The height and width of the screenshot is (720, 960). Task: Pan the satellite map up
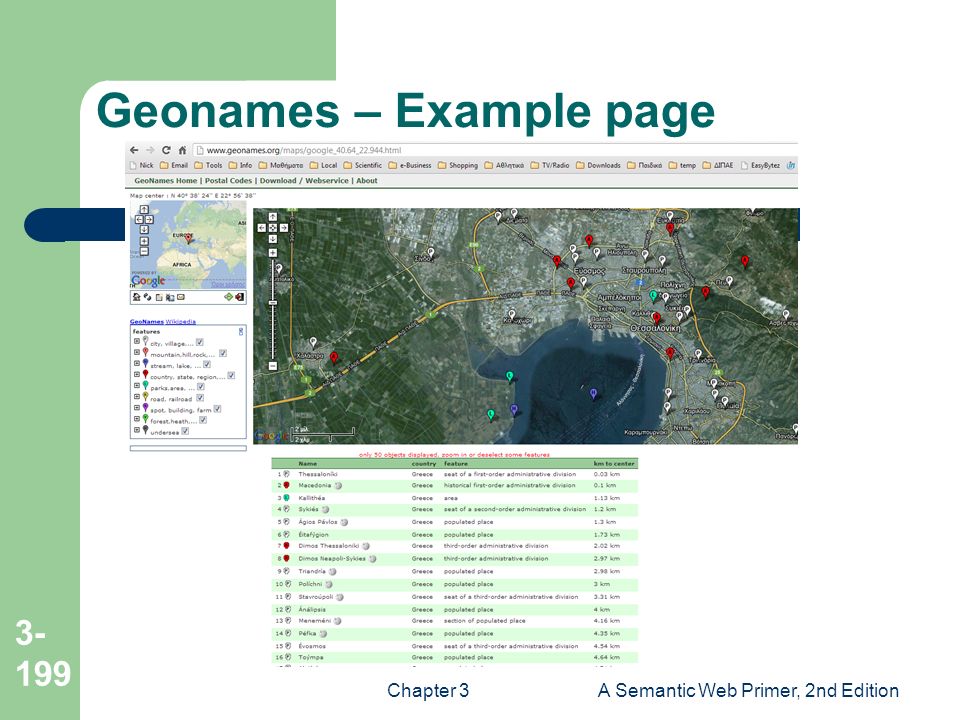click(x=272, y=217)
